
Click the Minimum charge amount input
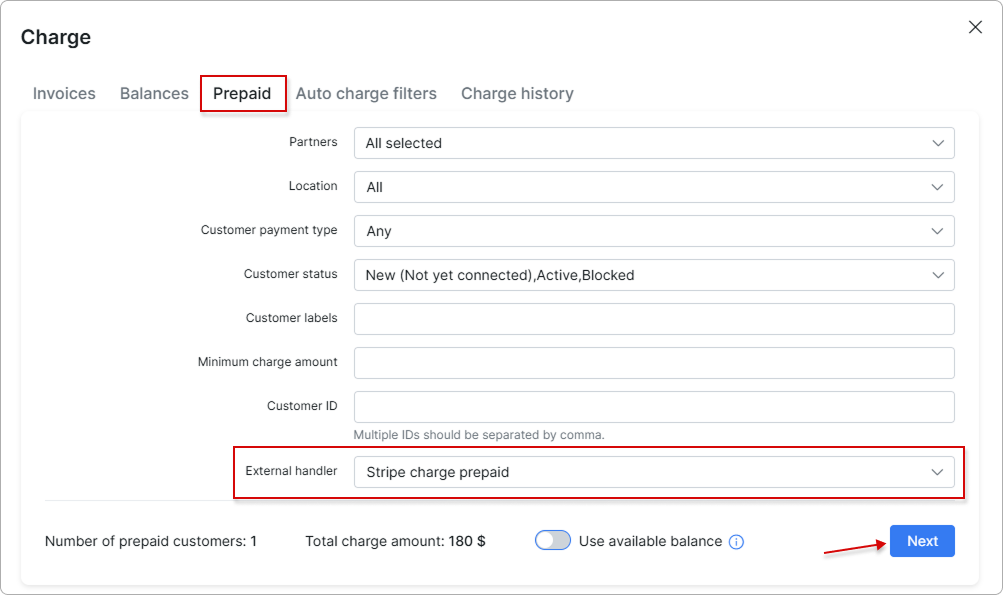pos(654,363)
